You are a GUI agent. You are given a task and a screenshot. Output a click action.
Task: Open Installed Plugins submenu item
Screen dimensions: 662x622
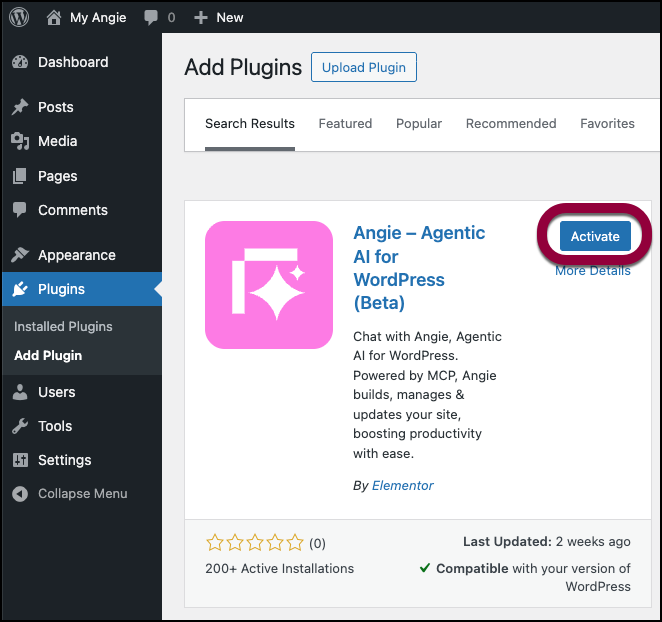click(63, 327)
